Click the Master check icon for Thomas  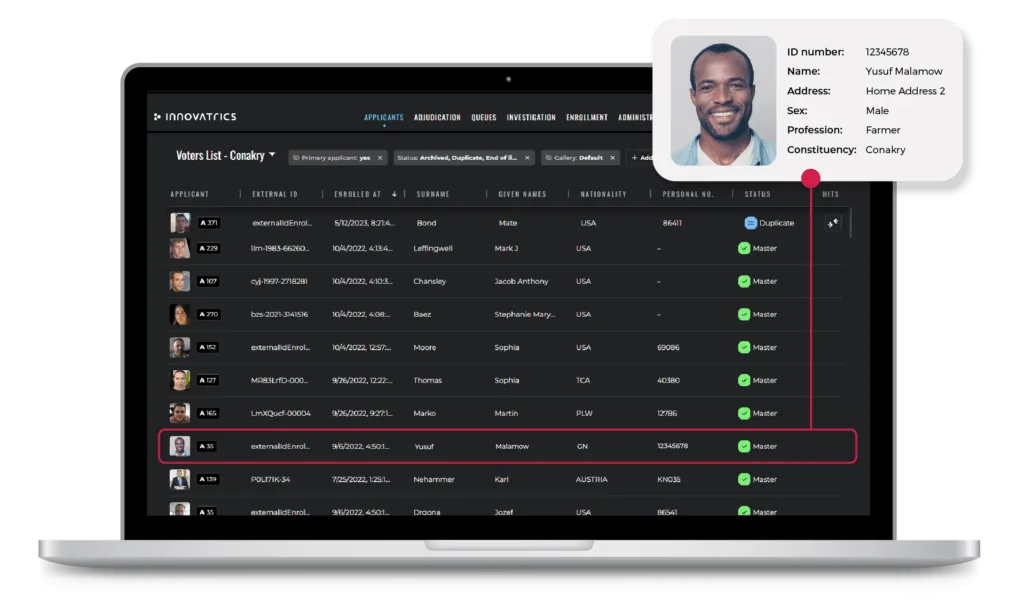tap(744, 381)
